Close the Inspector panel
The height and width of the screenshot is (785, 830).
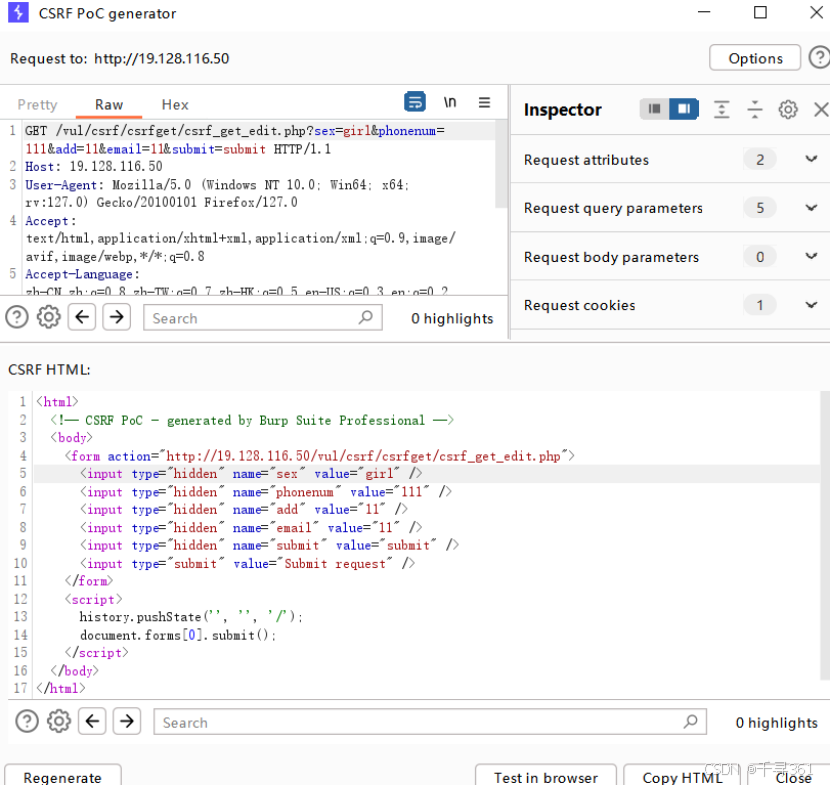820,110
